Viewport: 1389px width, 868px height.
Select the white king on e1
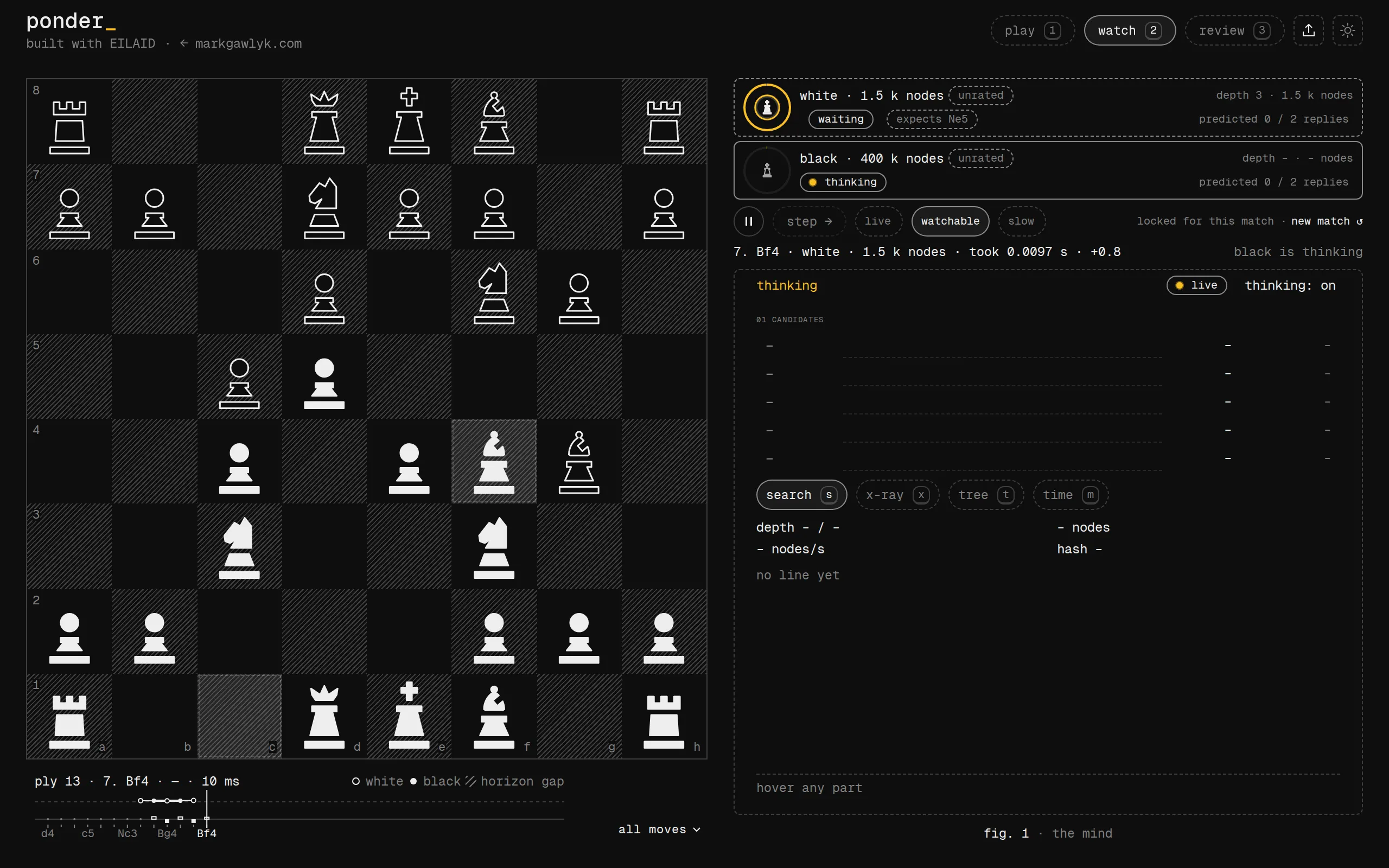[x=409, y=716]
